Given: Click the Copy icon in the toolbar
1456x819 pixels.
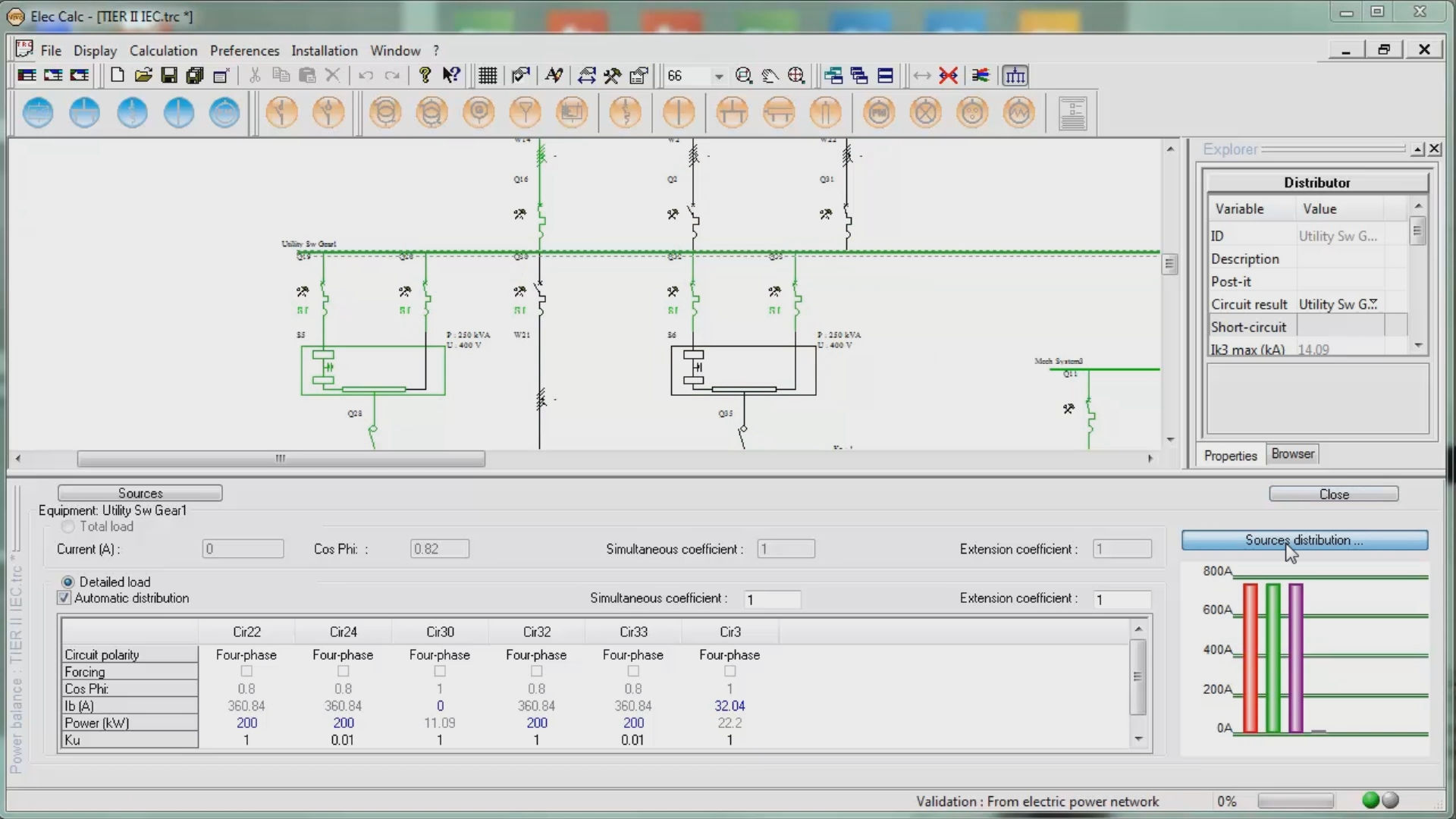Looking at the screenshot, I should (x=281, y=75).
